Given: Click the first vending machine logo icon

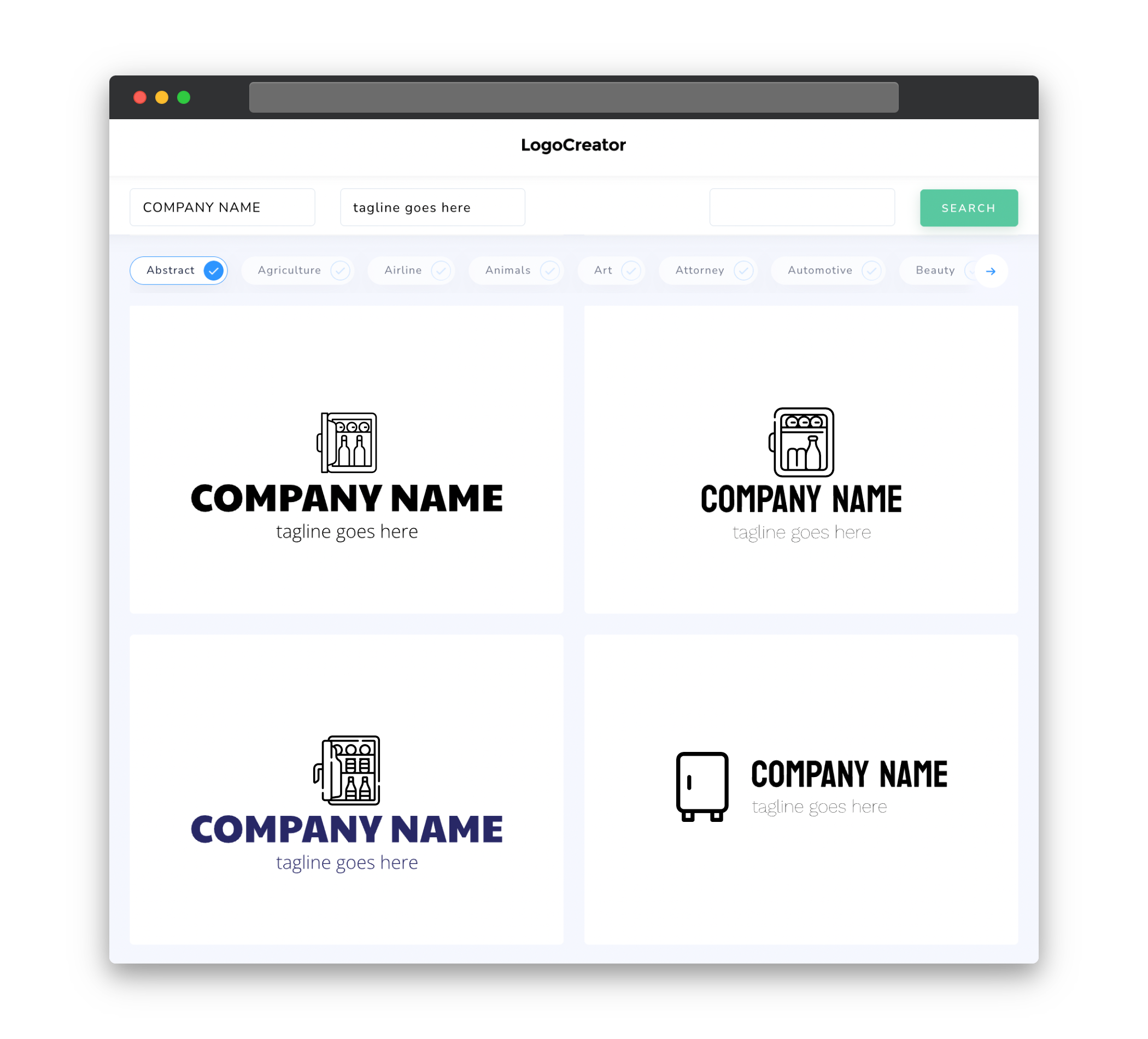Looking at the screenshot, I should click(347, 440).
